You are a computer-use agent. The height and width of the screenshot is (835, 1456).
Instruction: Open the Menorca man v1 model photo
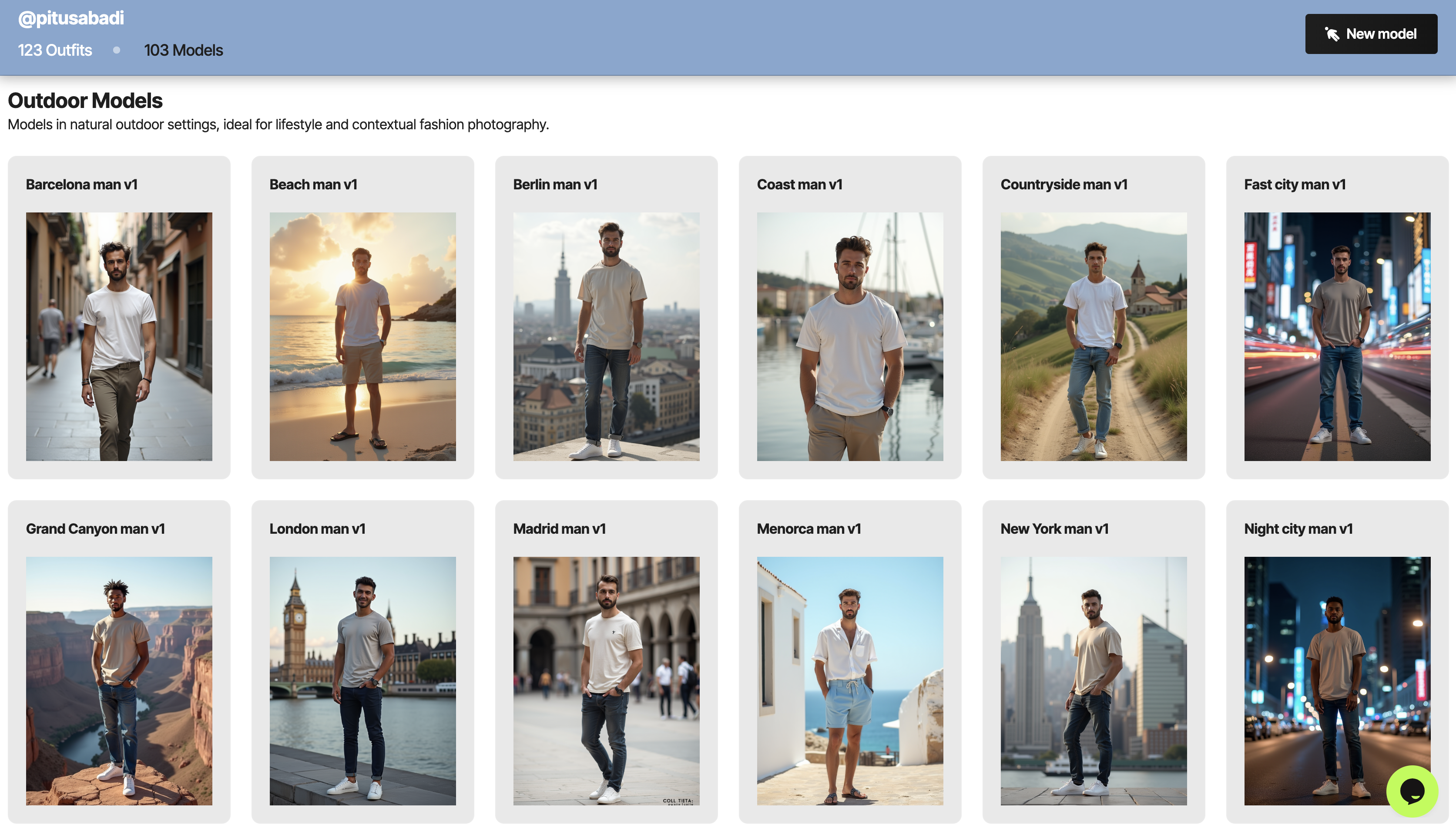(x=849, y=681)
